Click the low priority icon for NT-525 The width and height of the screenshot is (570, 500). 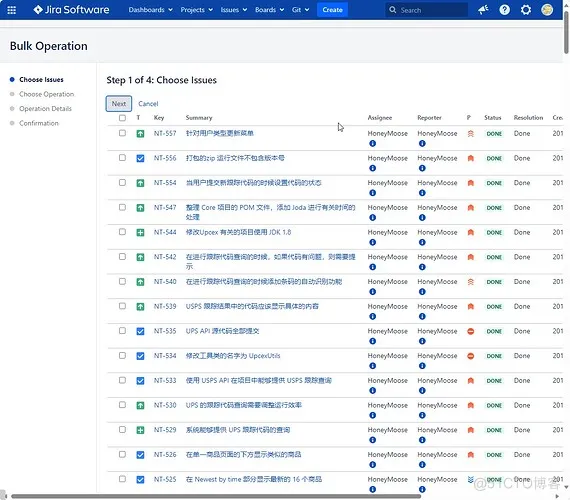(x=470, y=480)
